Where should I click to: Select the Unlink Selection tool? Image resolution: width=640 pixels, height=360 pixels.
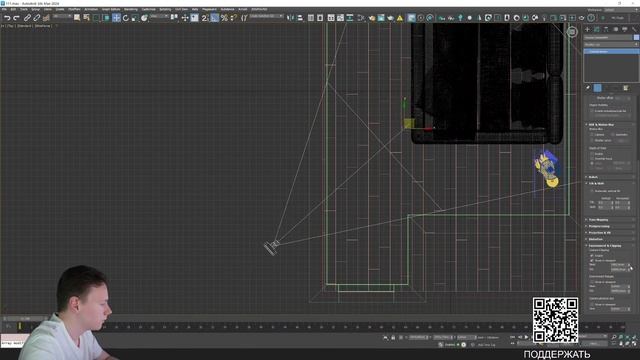[x=37, y=18]
